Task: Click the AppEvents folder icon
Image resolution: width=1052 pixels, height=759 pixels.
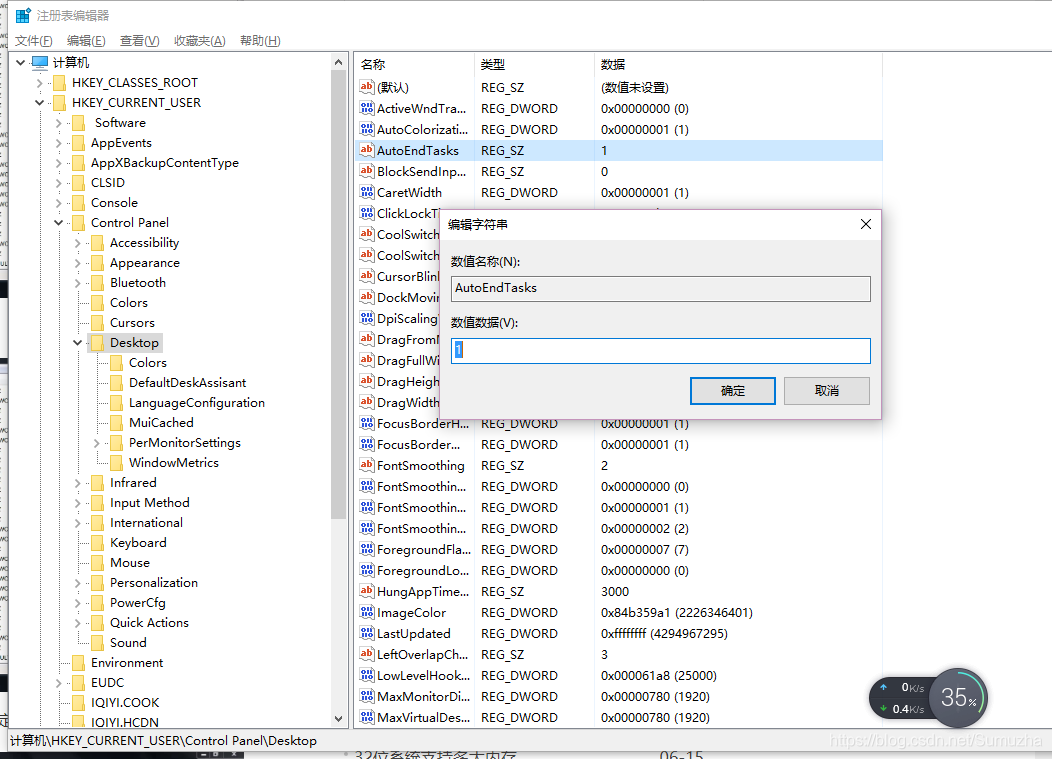Action: point(78,143)
